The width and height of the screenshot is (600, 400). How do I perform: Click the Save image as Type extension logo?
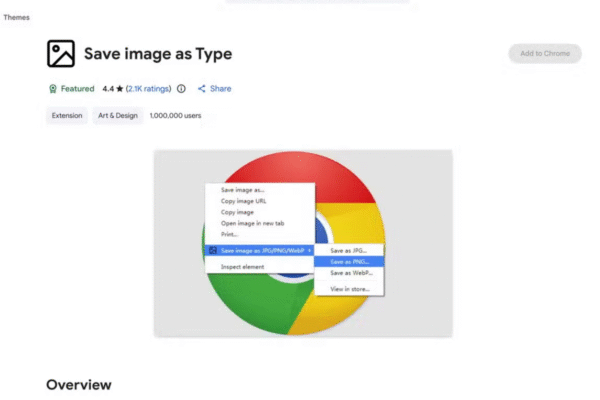[x=61, y=54]
